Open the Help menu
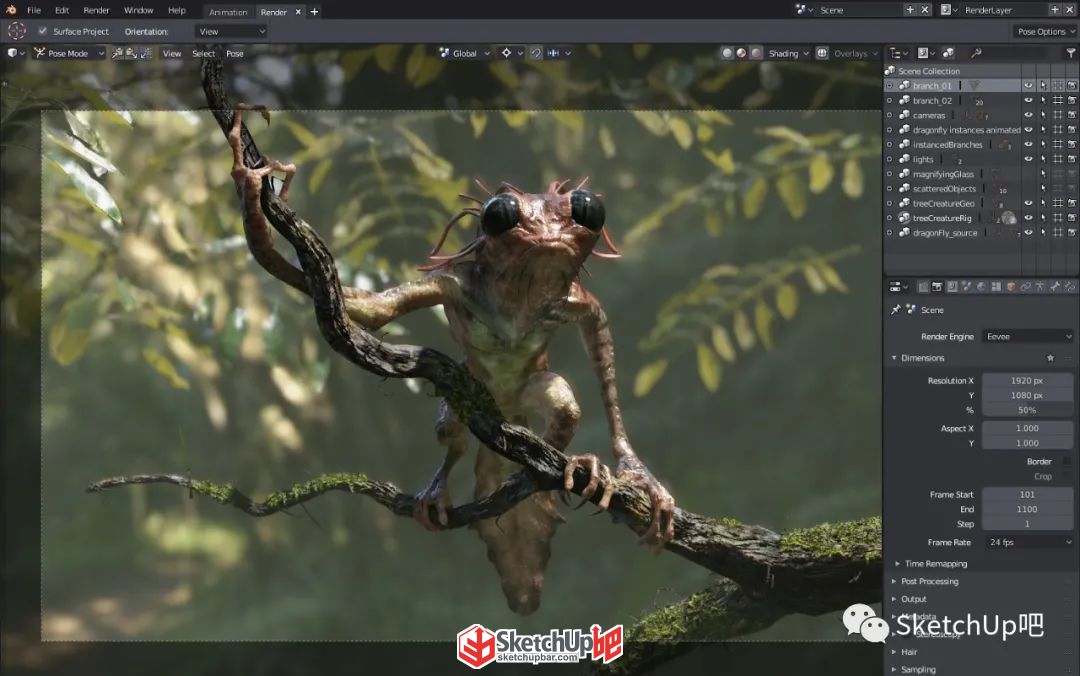 [x=177, y=10]
